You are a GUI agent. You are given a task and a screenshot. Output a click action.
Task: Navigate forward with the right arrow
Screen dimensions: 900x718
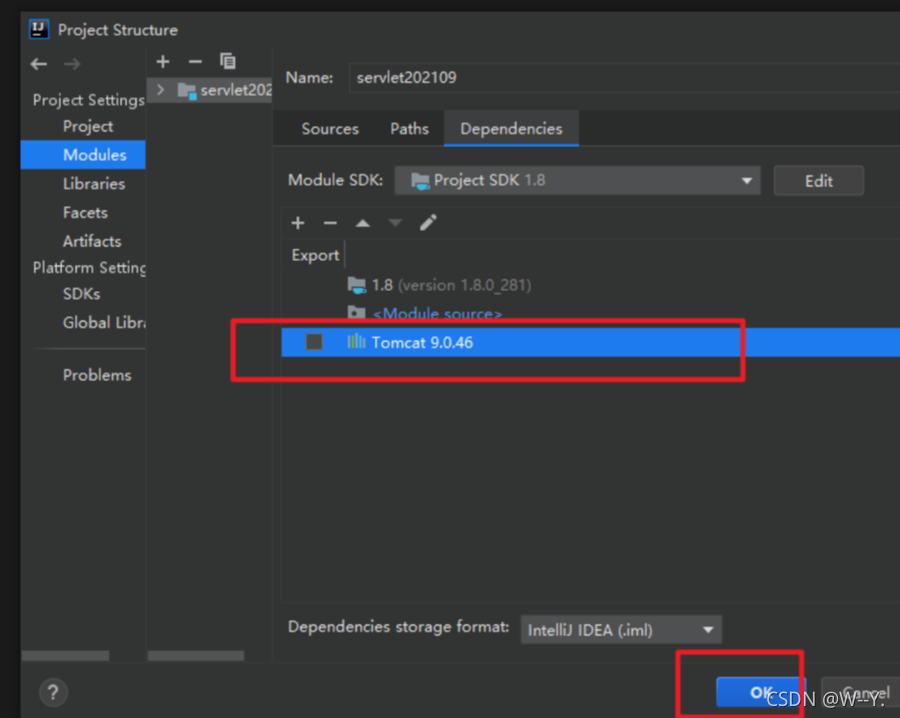[x=72, y=64]
